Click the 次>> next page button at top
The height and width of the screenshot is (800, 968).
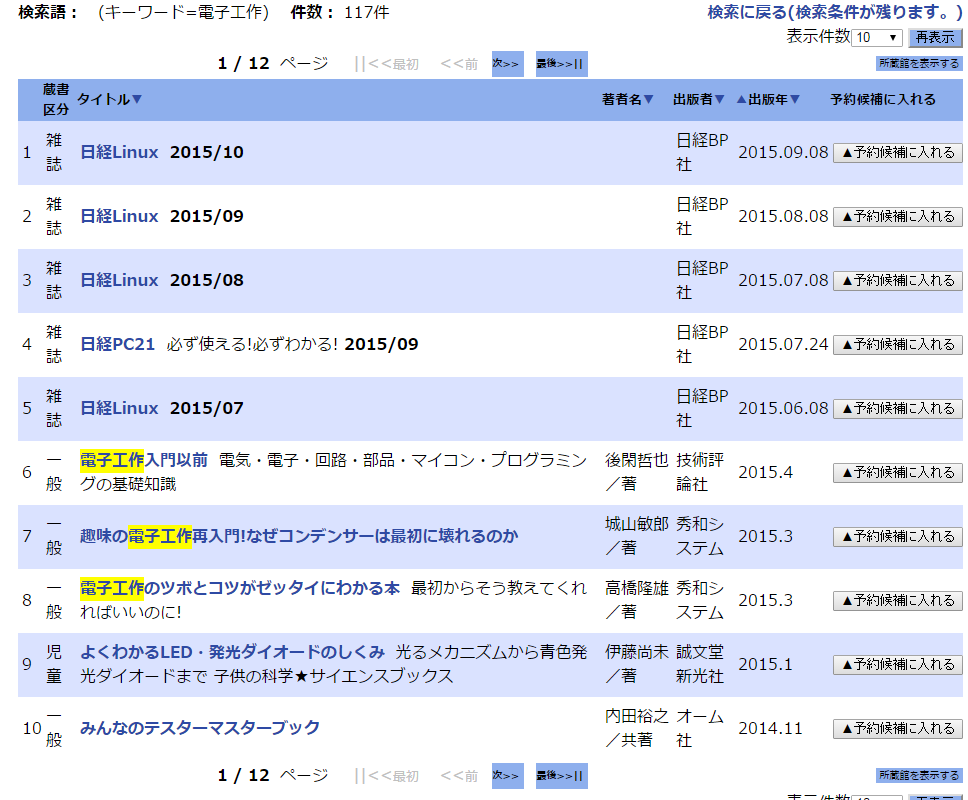click(x=507, y=63)
